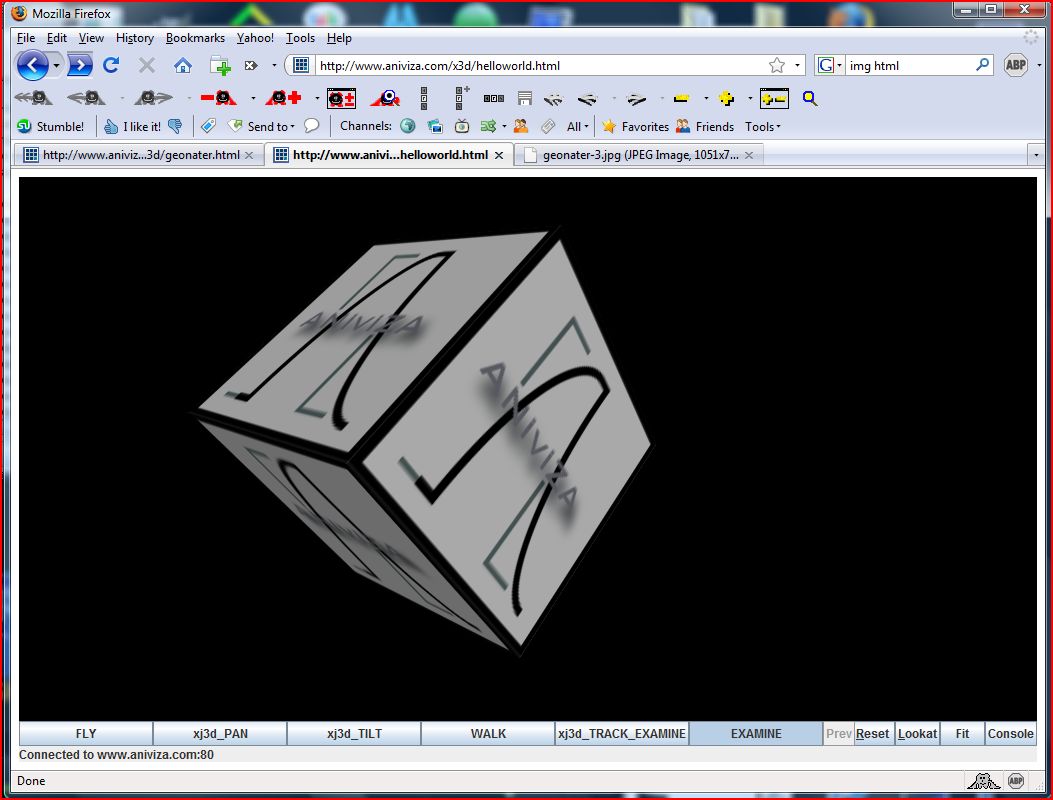
Task: Open a new tab with green plus icon
Action: (220, 66)
